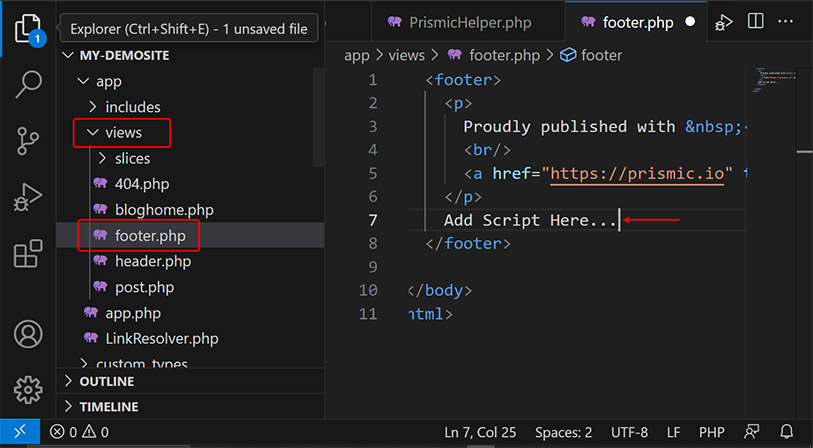Switch to the PrismicHelper.php tab
Viewport: 813px width, 448px height.
469,22
